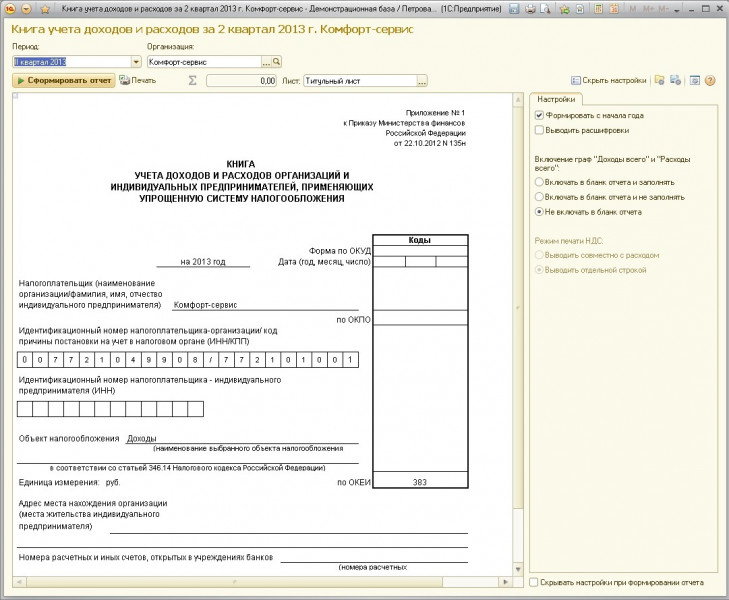Screen dimensions: 729x600
Task: Toggle Формировать с начала года checkbox
Action: click(x=539, y=115)
